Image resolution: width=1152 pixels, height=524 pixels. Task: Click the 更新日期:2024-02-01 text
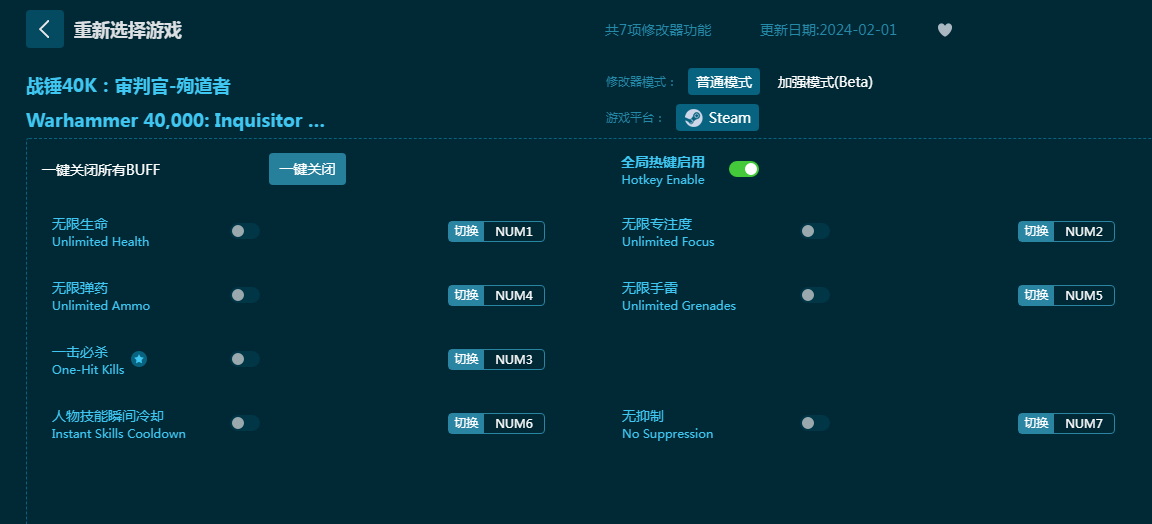point(828,30)
